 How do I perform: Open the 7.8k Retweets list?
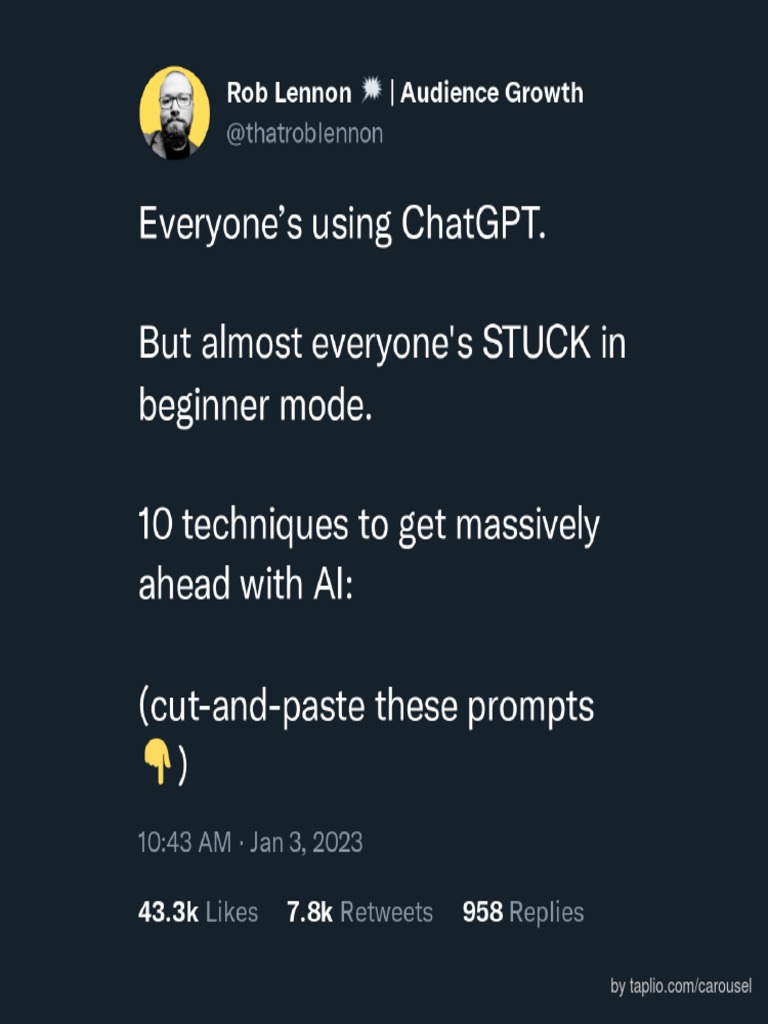coord(359,912)
